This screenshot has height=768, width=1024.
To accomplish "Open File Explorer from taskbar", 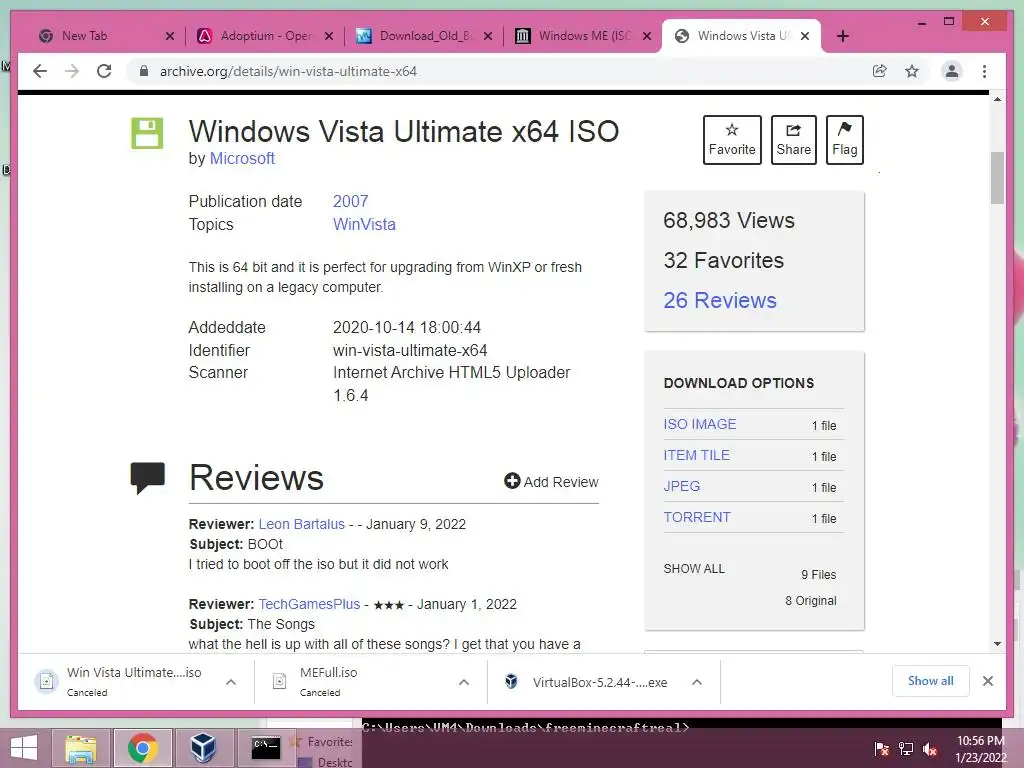I will coord(80,748).
